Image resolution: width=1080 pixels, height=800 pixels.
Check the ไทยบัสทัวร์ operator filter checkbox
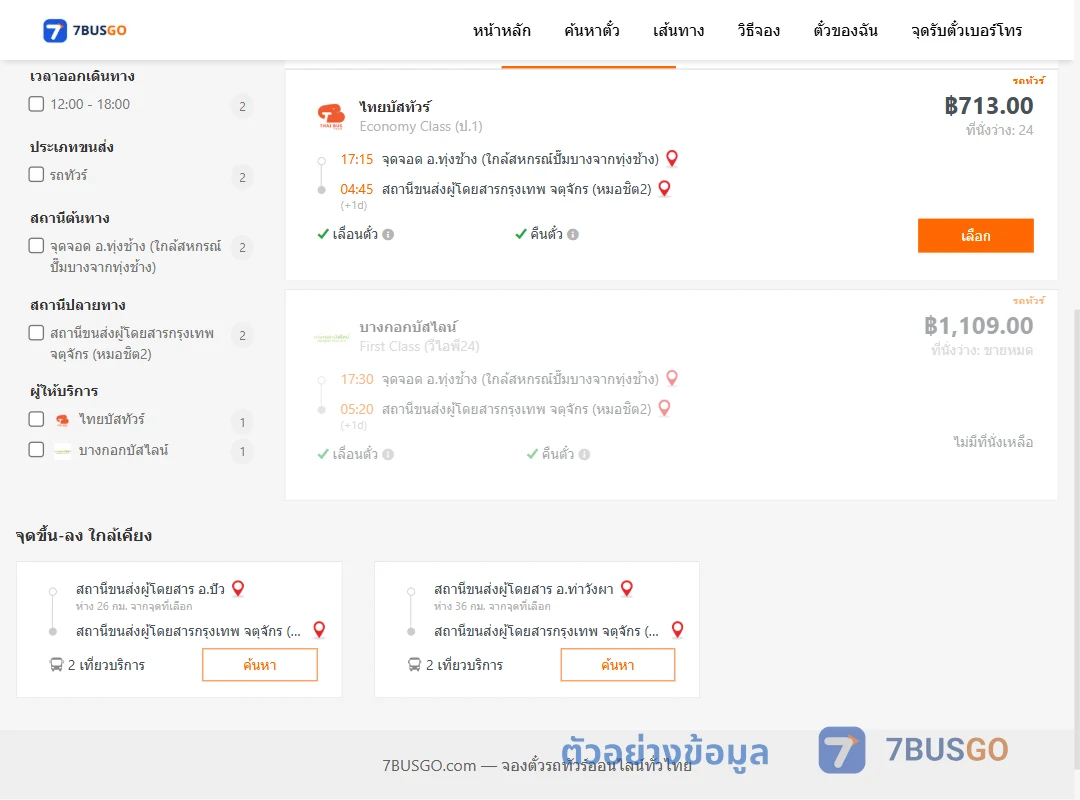(x=37, y=419)
